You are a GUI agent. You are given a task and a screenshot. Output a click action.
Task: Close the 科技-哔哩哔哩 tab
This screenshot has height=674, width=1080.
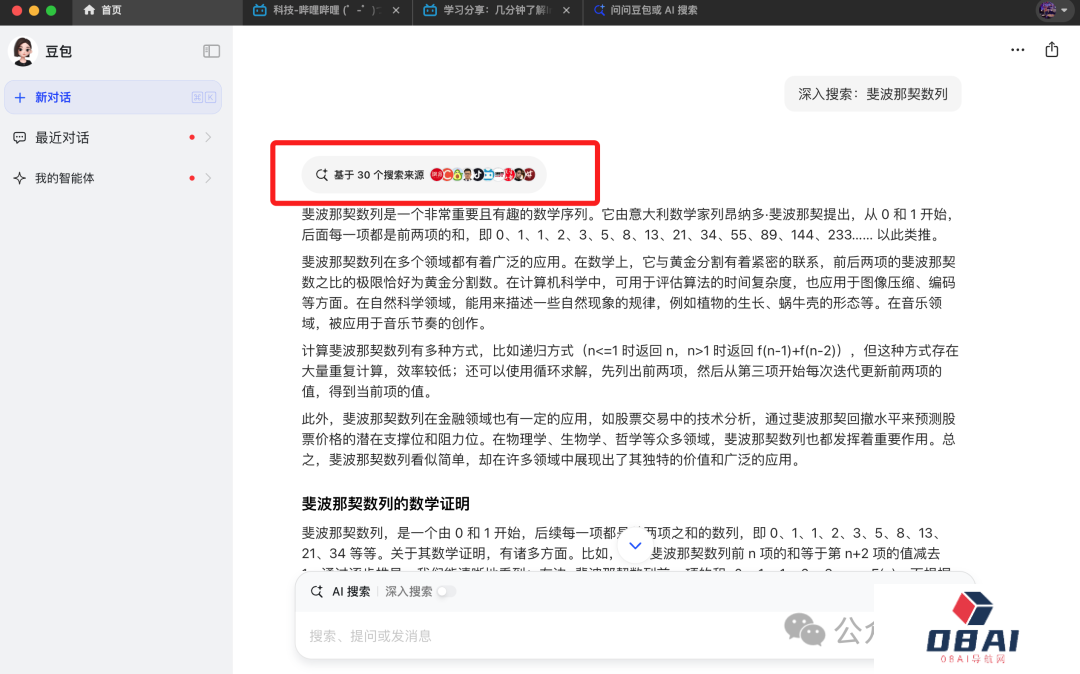[x=398, y=10]
